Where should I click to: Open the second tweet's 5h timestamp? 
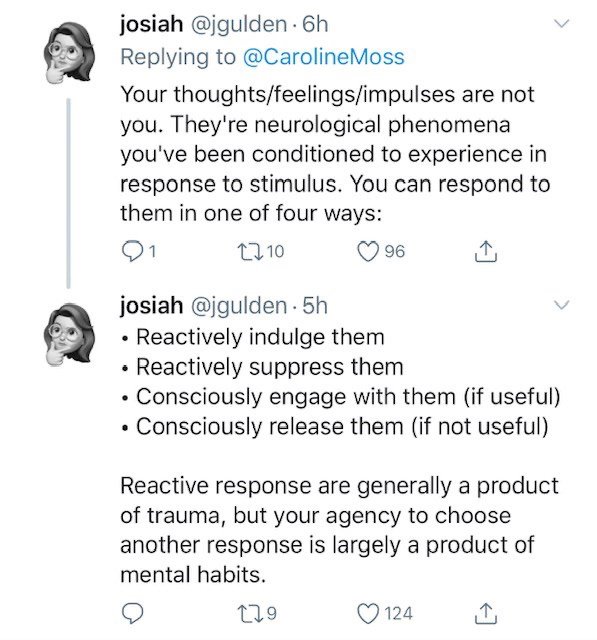(x=315, y=306)
